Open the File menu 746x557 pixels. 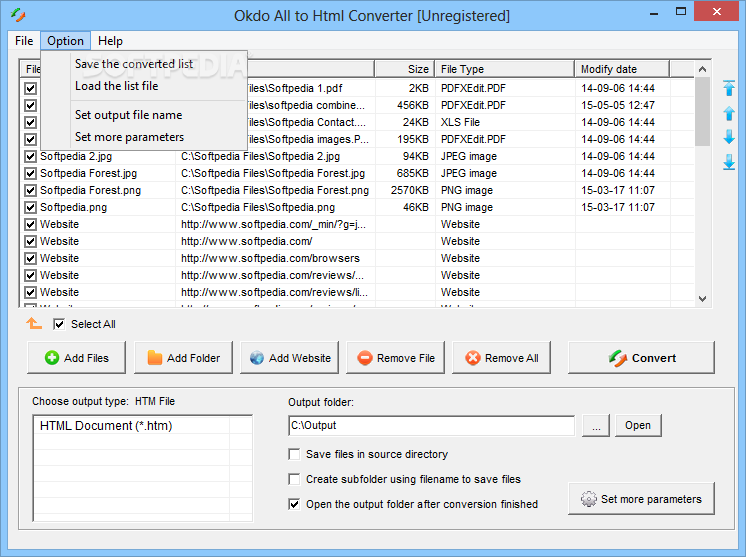(x=24, y=41)
